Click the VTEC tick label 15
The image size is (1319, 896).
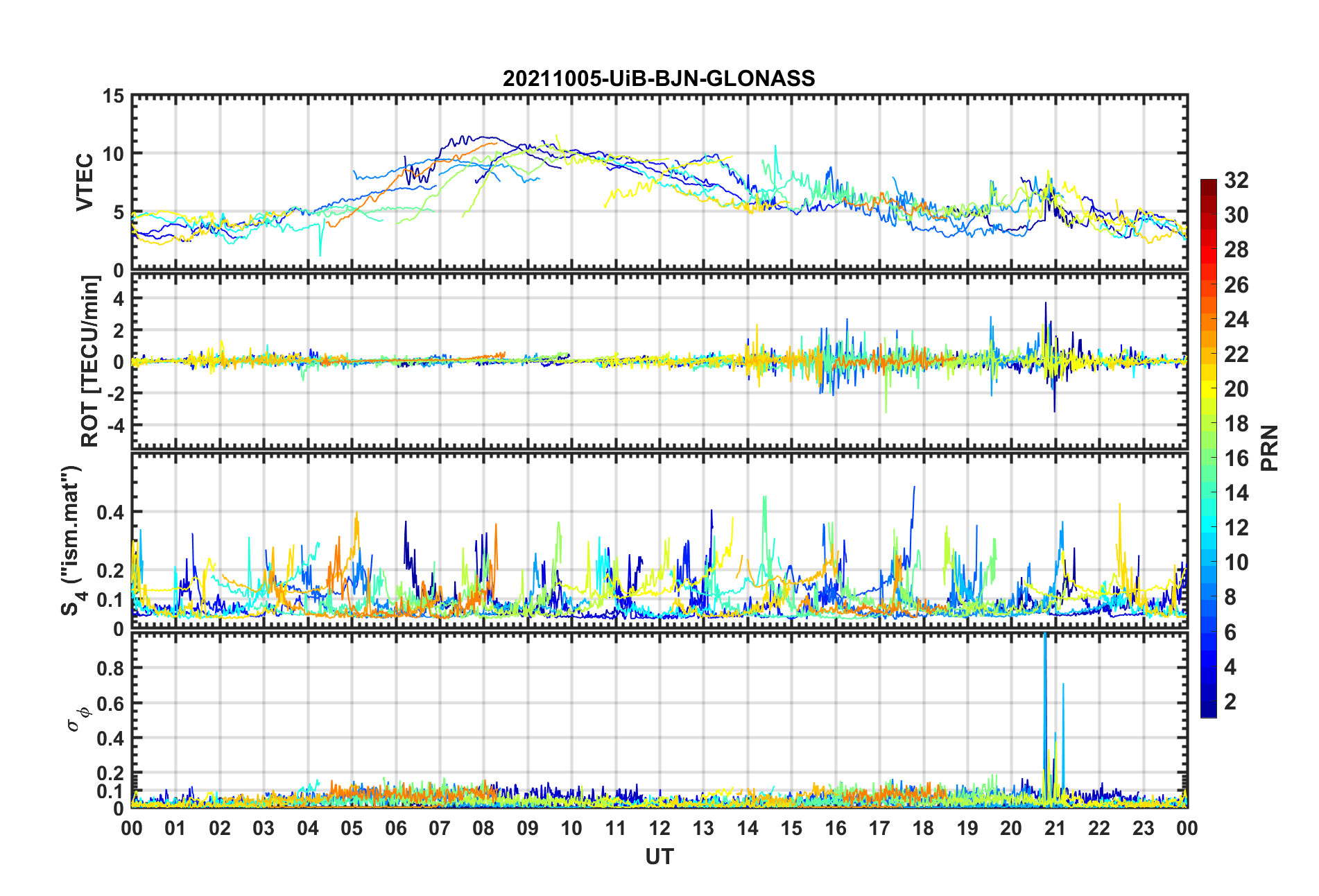click(113, 96)
